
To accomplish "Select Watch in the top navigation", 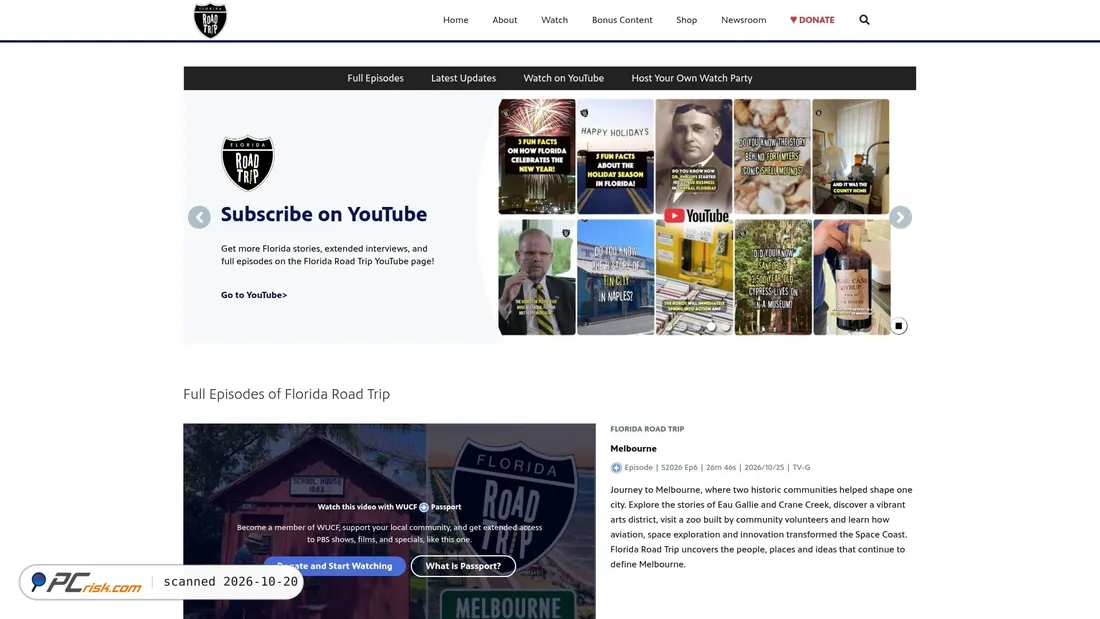I will point(554,20).
